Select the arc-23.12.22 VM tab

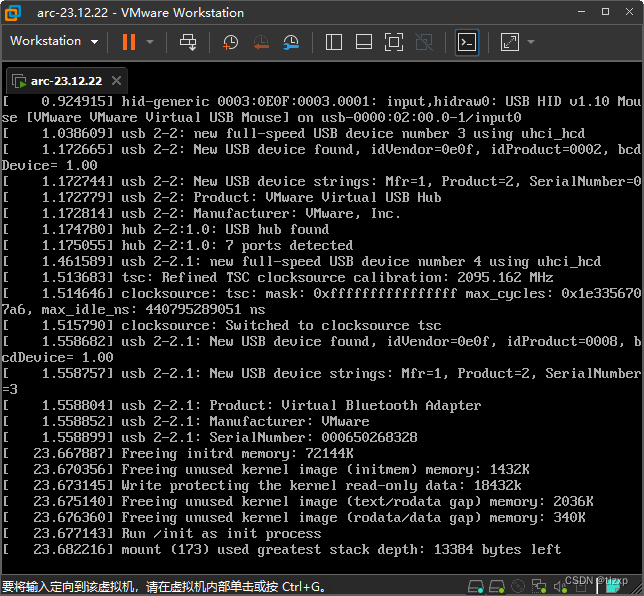pos(67,81)
